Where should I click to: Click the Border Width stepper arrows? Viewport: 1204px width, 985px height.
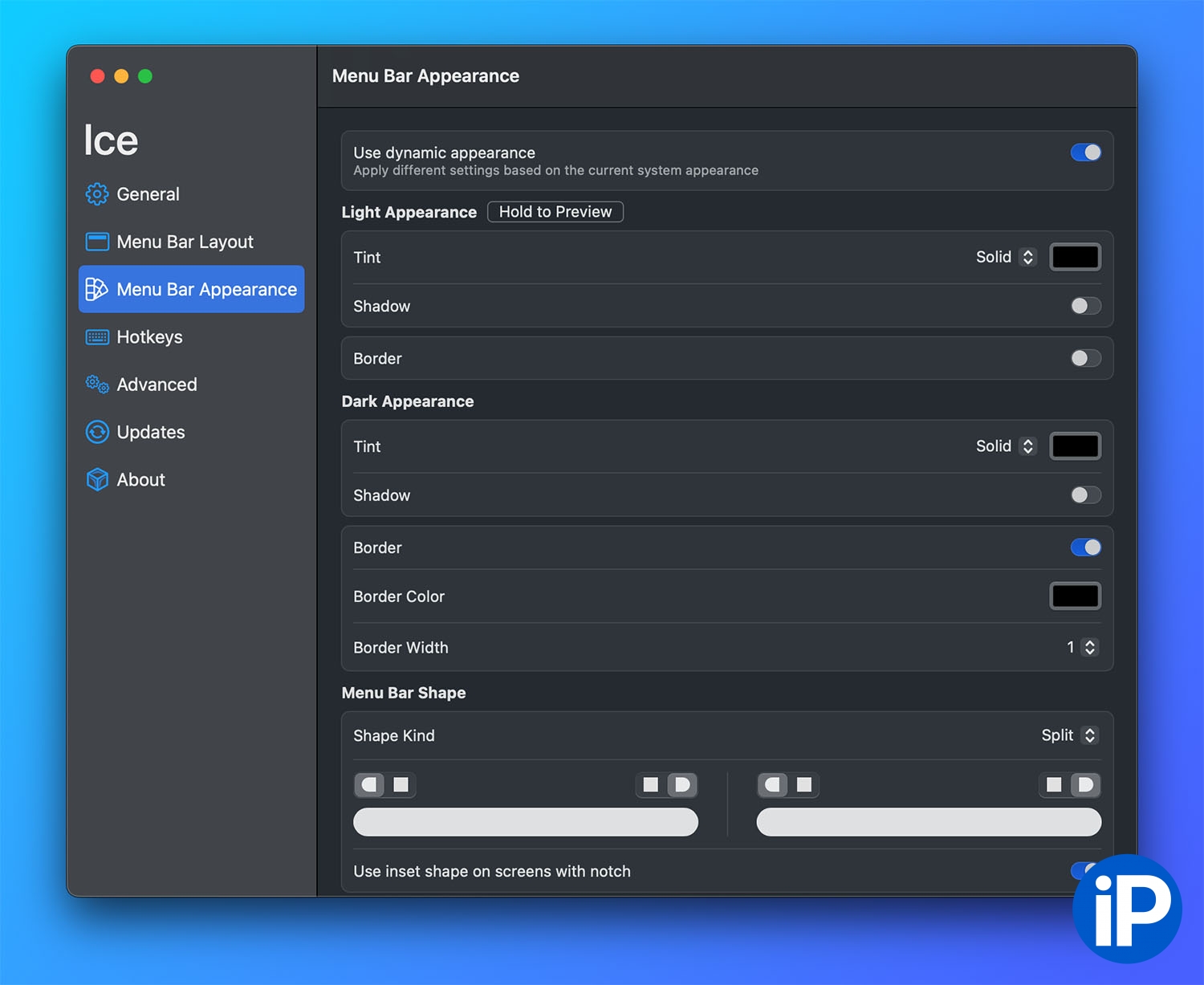tap(1089, 647)
